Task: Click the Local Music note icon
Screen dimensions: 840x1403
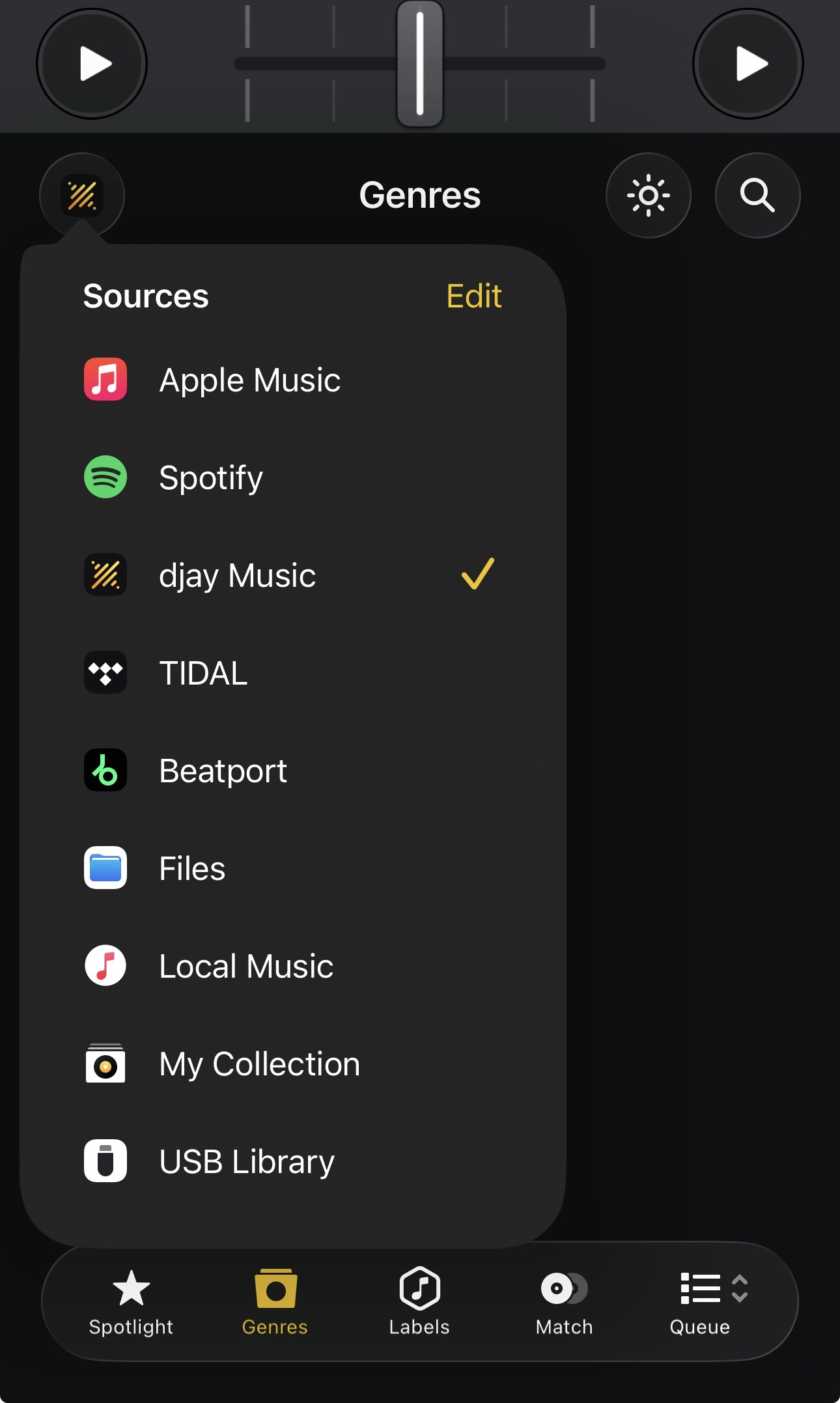Action: 105,965
